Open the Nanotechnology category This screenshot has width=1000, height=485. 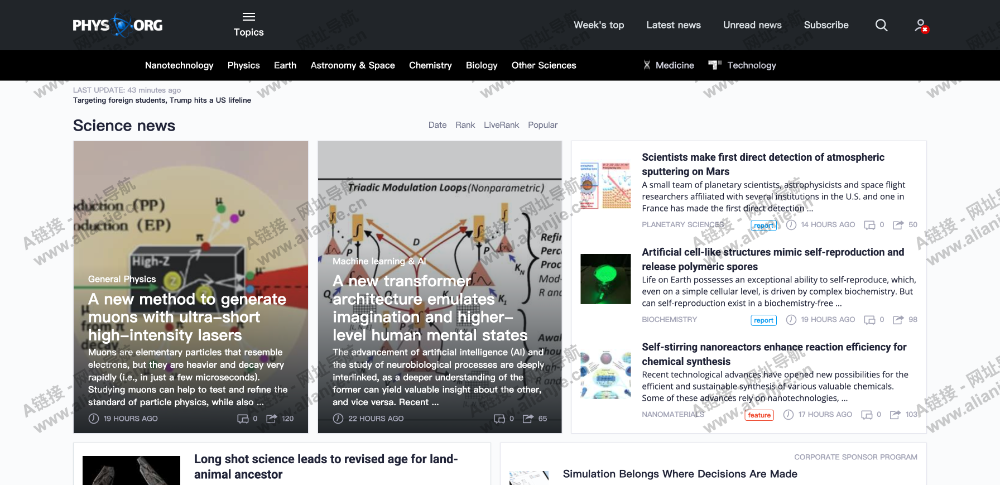[x=179, y=65]
